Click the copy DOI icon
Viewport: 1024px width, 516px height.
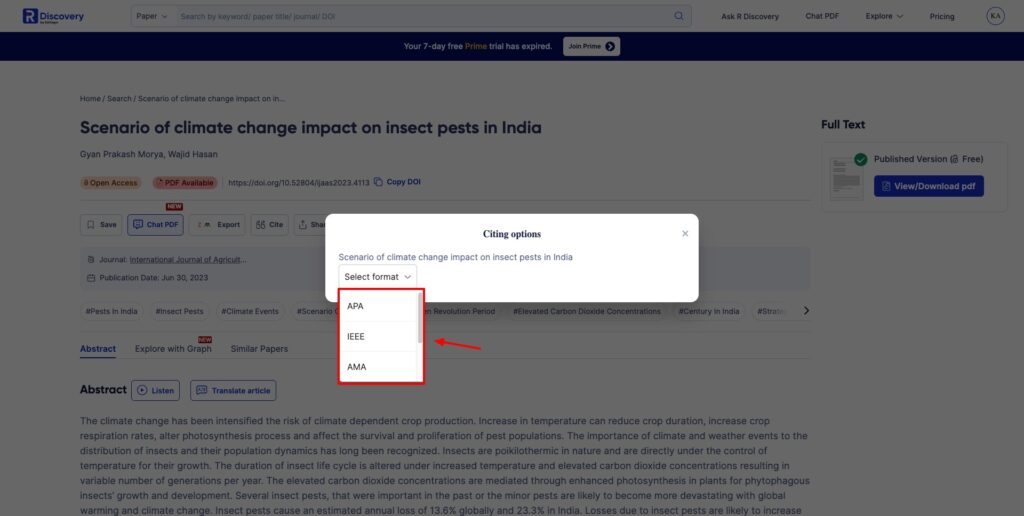pyautogui.click(x=378, y=182)
